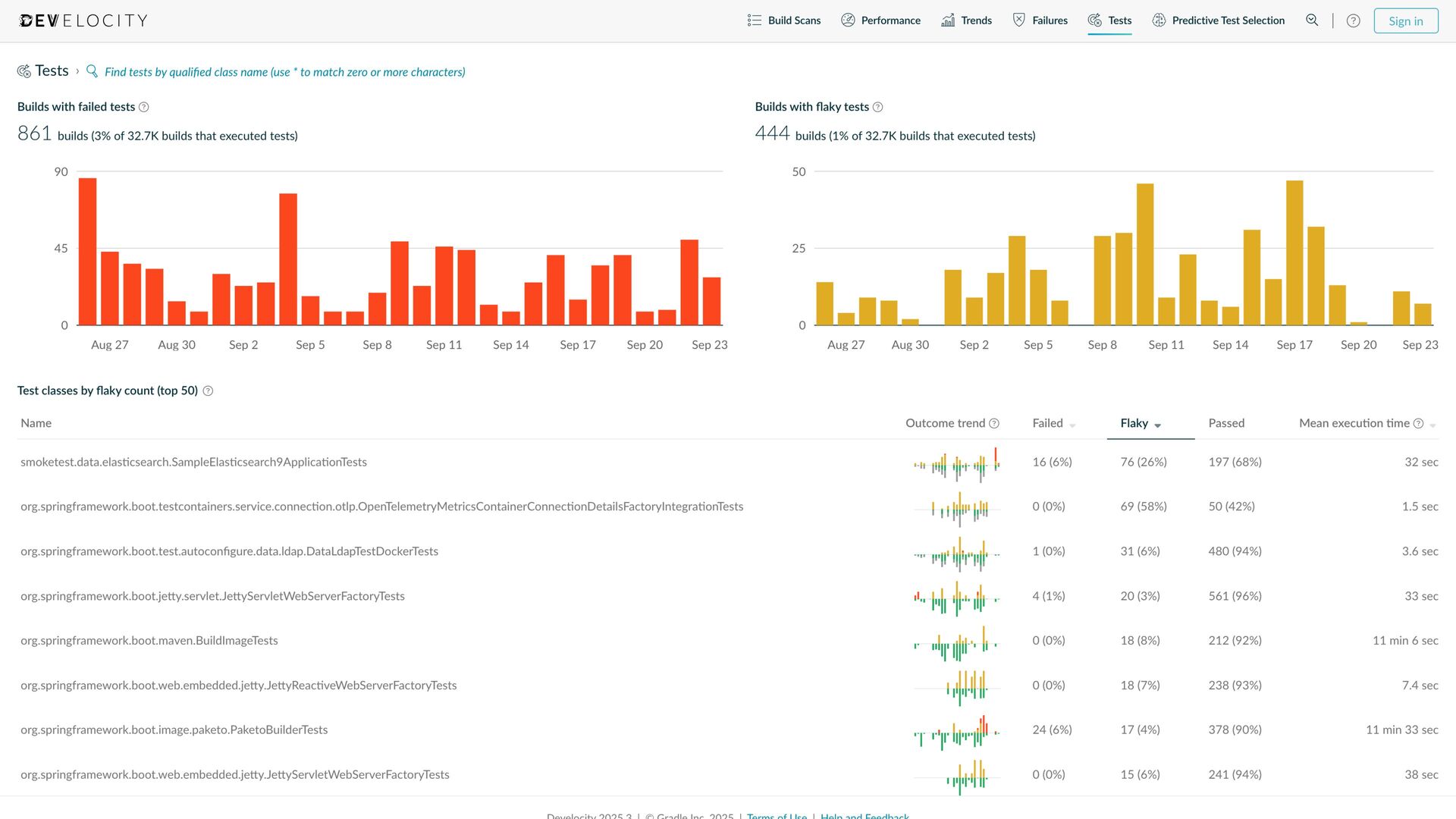This screenshot has width=1456, height=819.
Task: Click the Develocity logo
Action: coord(83,20)
